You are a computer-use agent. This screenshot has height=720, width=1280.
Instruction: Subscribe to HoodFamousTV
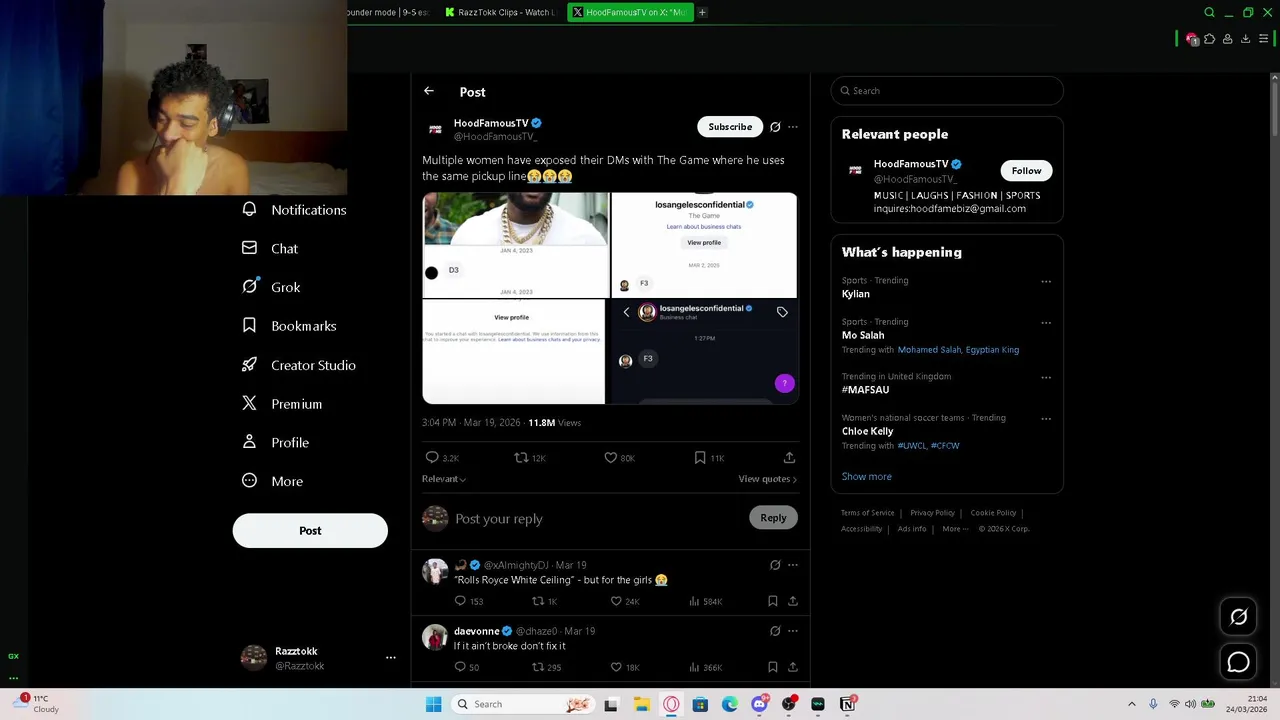click(730, 127)
